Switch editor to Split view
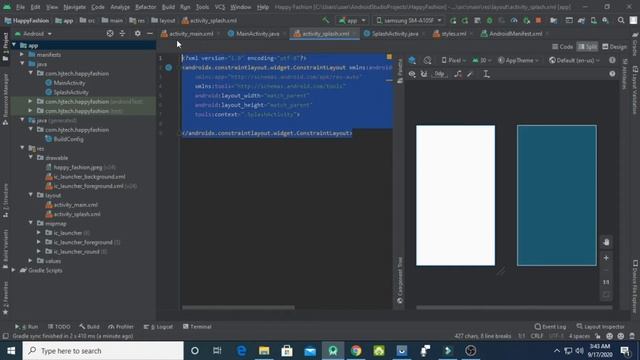 point(587,47)
